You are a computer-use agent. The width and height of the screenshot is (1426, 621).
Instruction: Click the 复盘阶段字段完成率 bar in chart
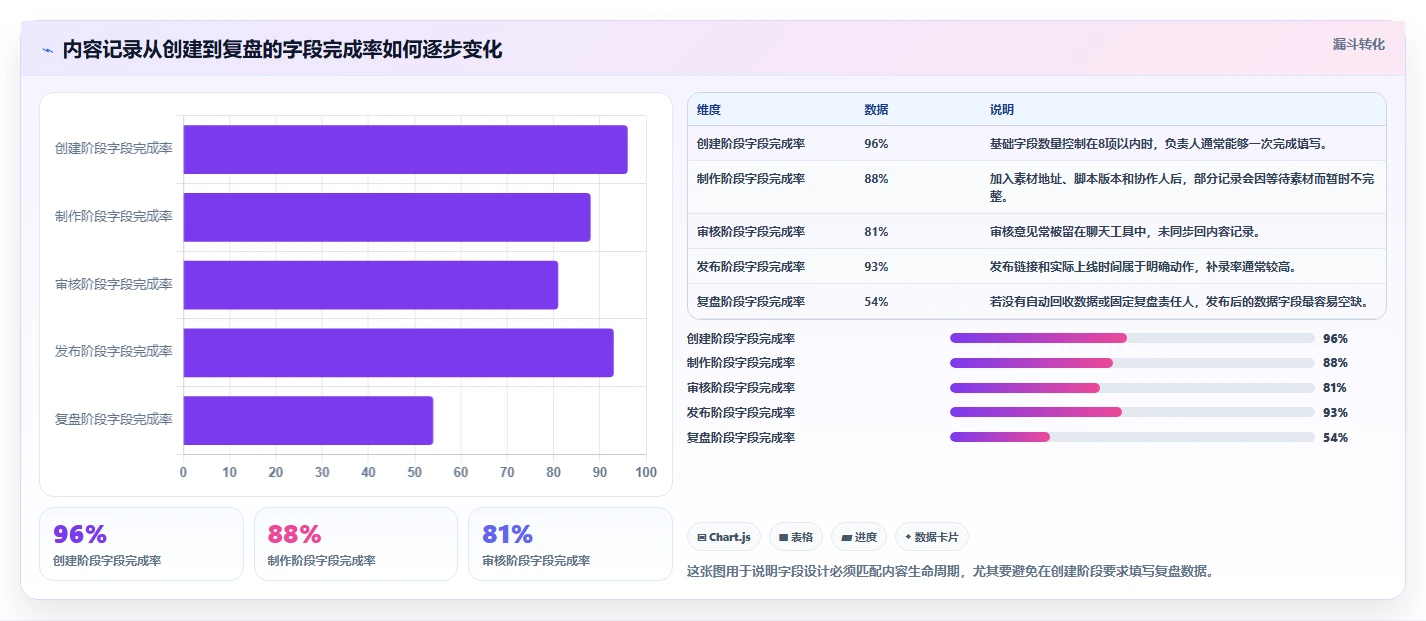[308, 420]
